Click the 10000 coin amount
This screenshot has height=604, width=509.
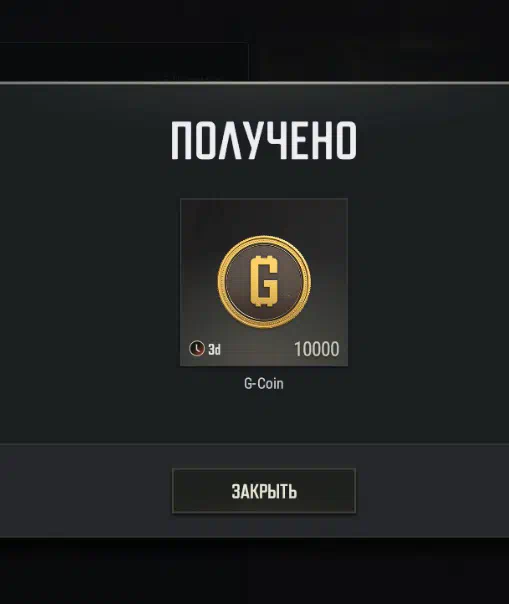317,349
